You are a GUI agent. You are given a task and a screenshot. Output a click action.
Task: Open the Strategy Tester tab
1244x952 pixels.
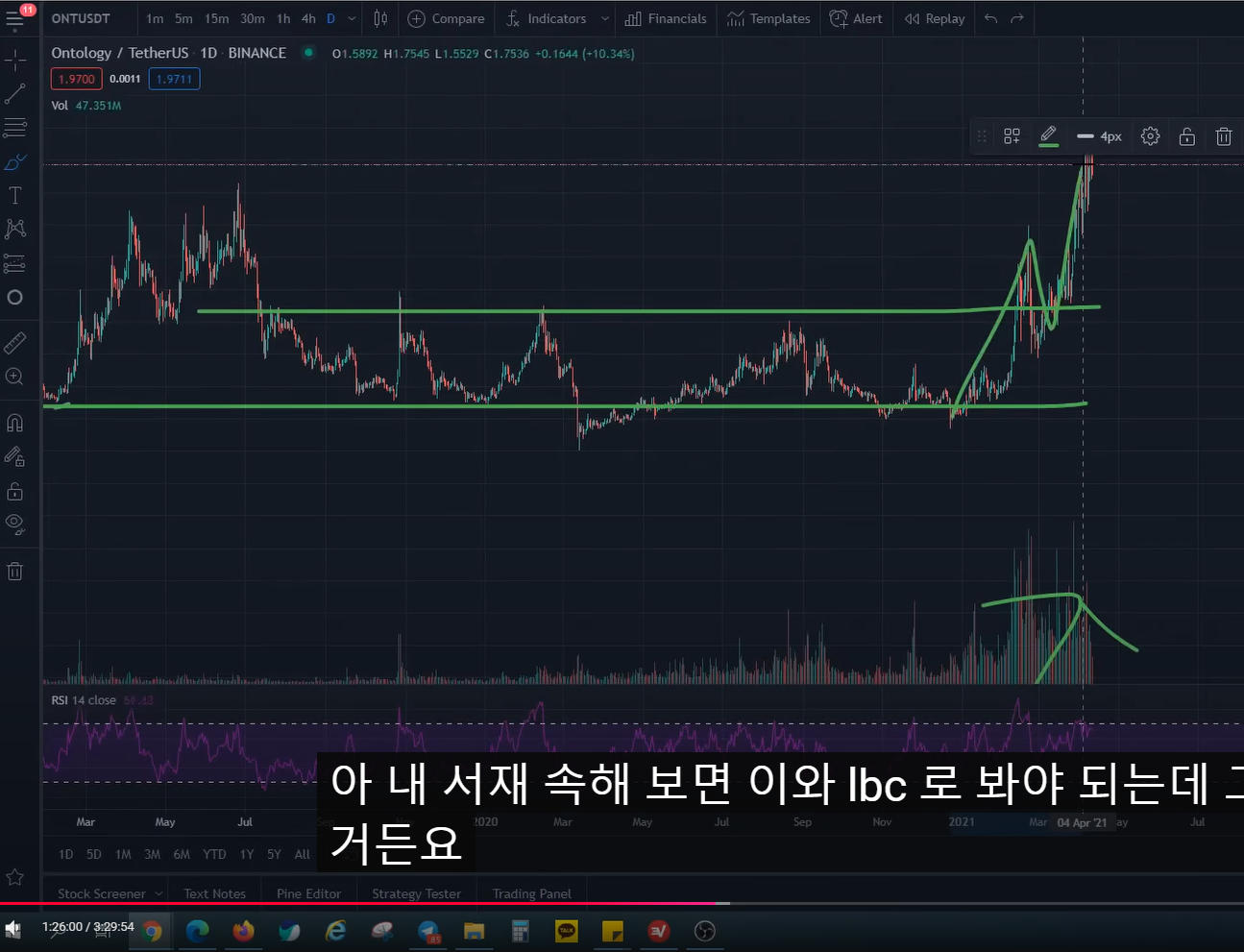[x=416, y=893]
